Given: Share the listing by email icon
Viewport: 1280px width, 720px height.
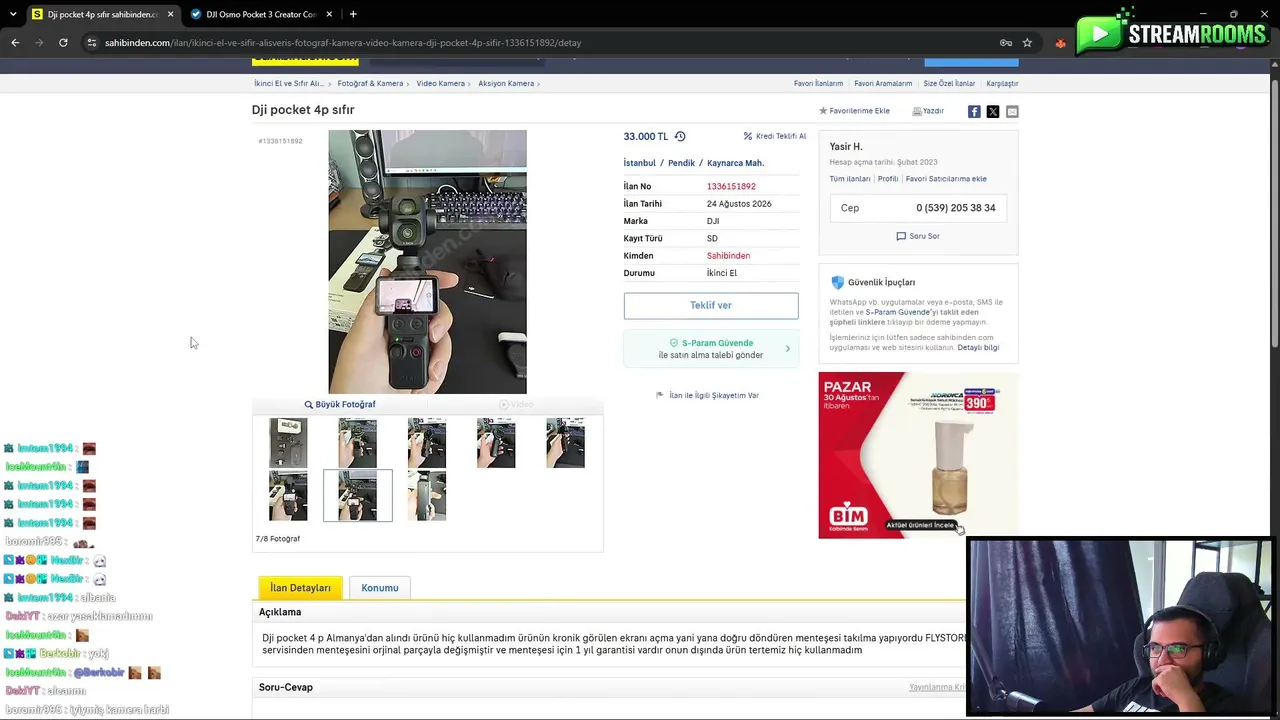Looking at the screenshot, I should point(1012,111).
